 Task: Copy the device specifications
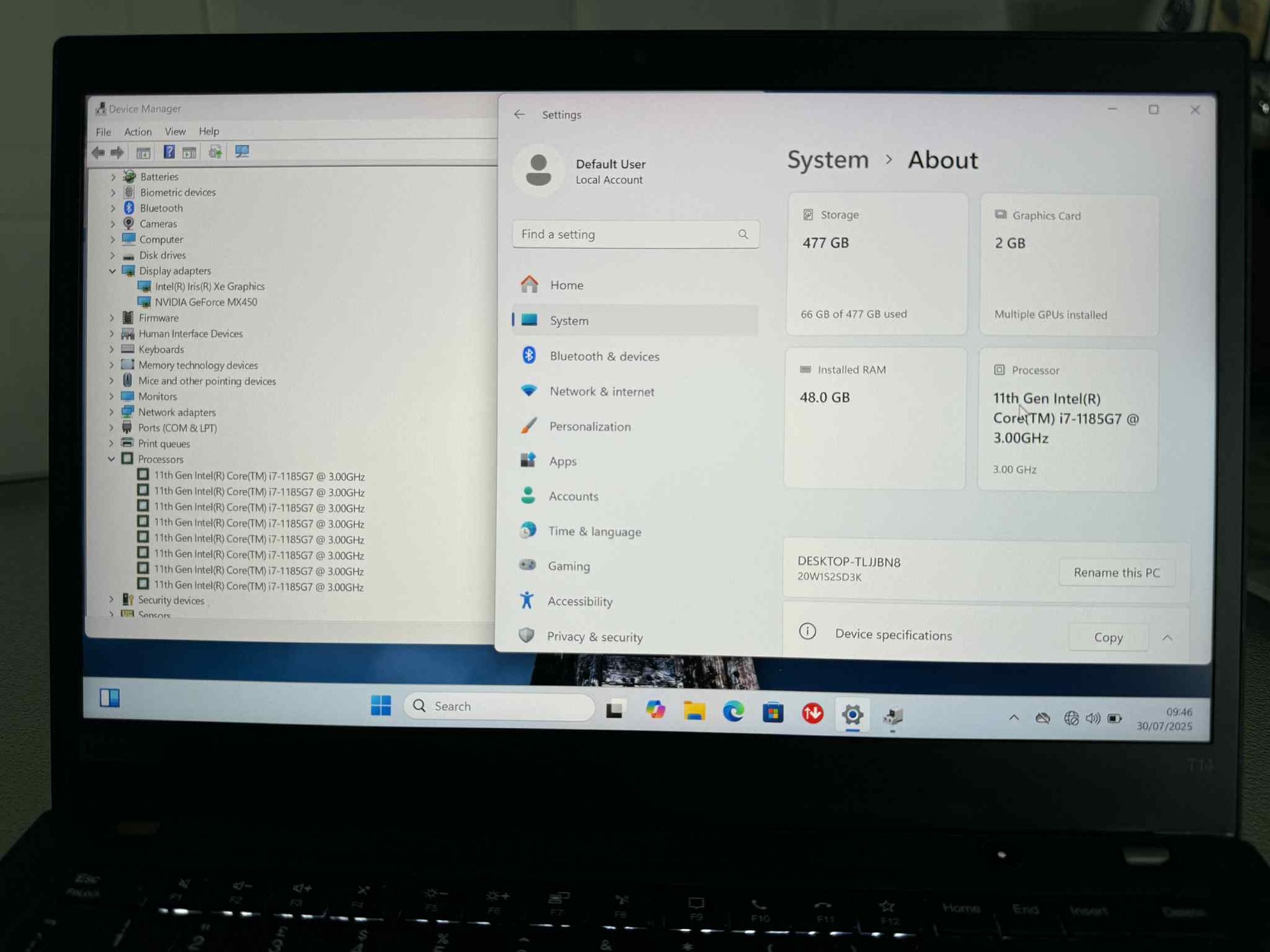click(1108, 637)
